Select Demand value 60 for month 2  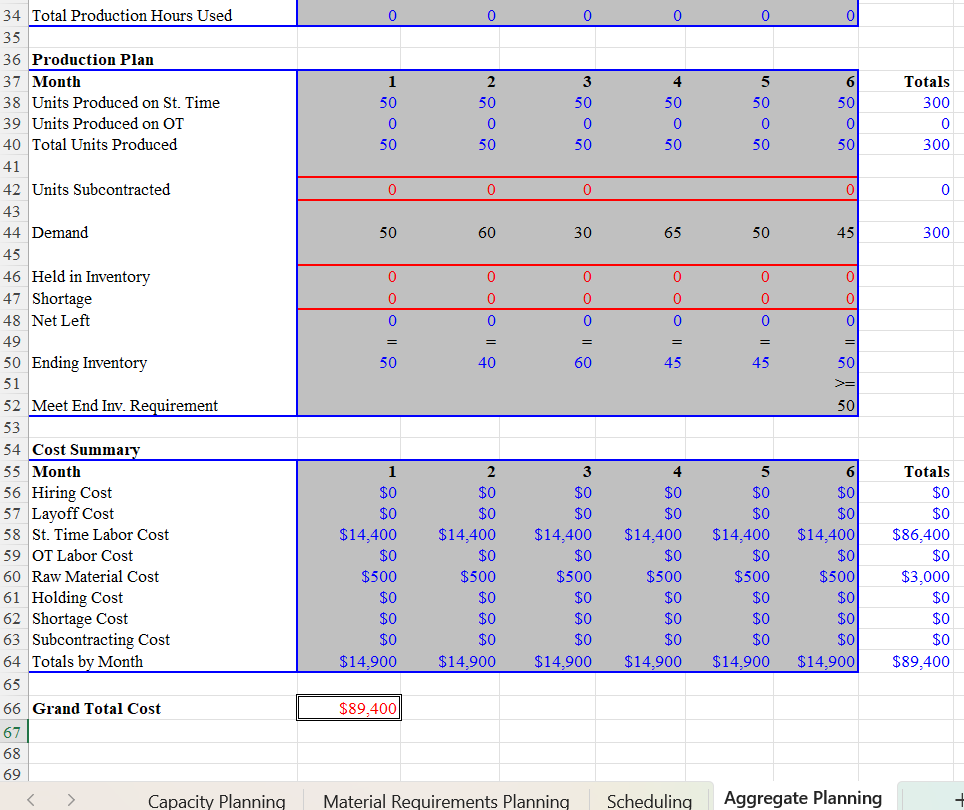(x=487, y=233)
